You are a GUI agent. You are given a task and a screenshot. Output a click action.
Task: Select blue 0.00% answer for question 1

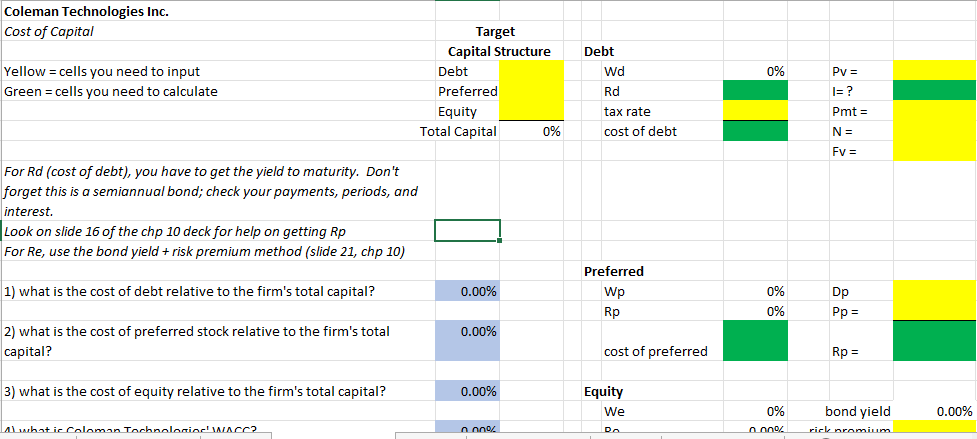coord(467,291)
